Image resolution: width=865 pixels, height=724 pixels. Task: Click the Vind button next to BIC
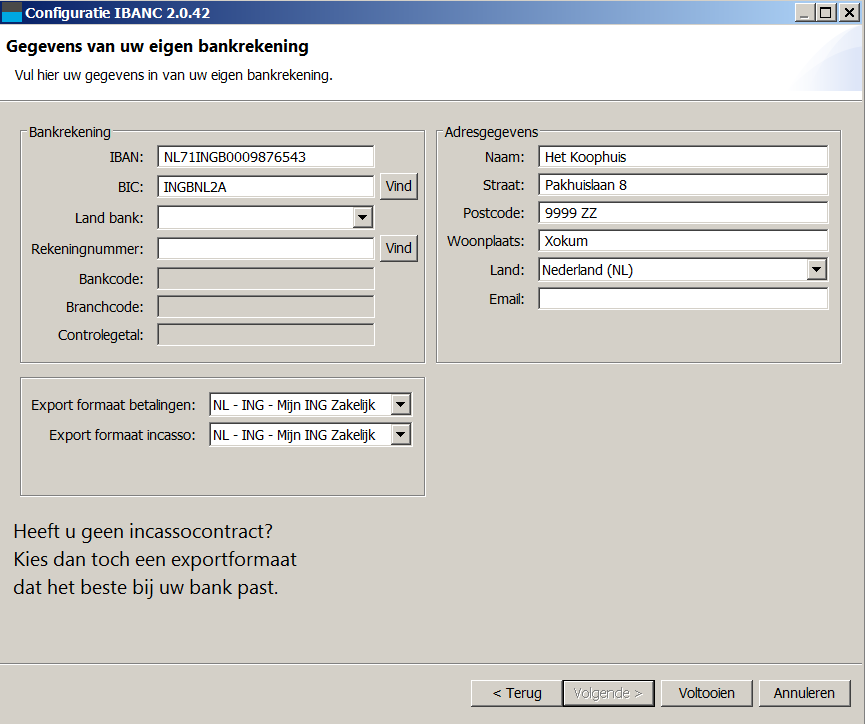(x=399, y=186)
